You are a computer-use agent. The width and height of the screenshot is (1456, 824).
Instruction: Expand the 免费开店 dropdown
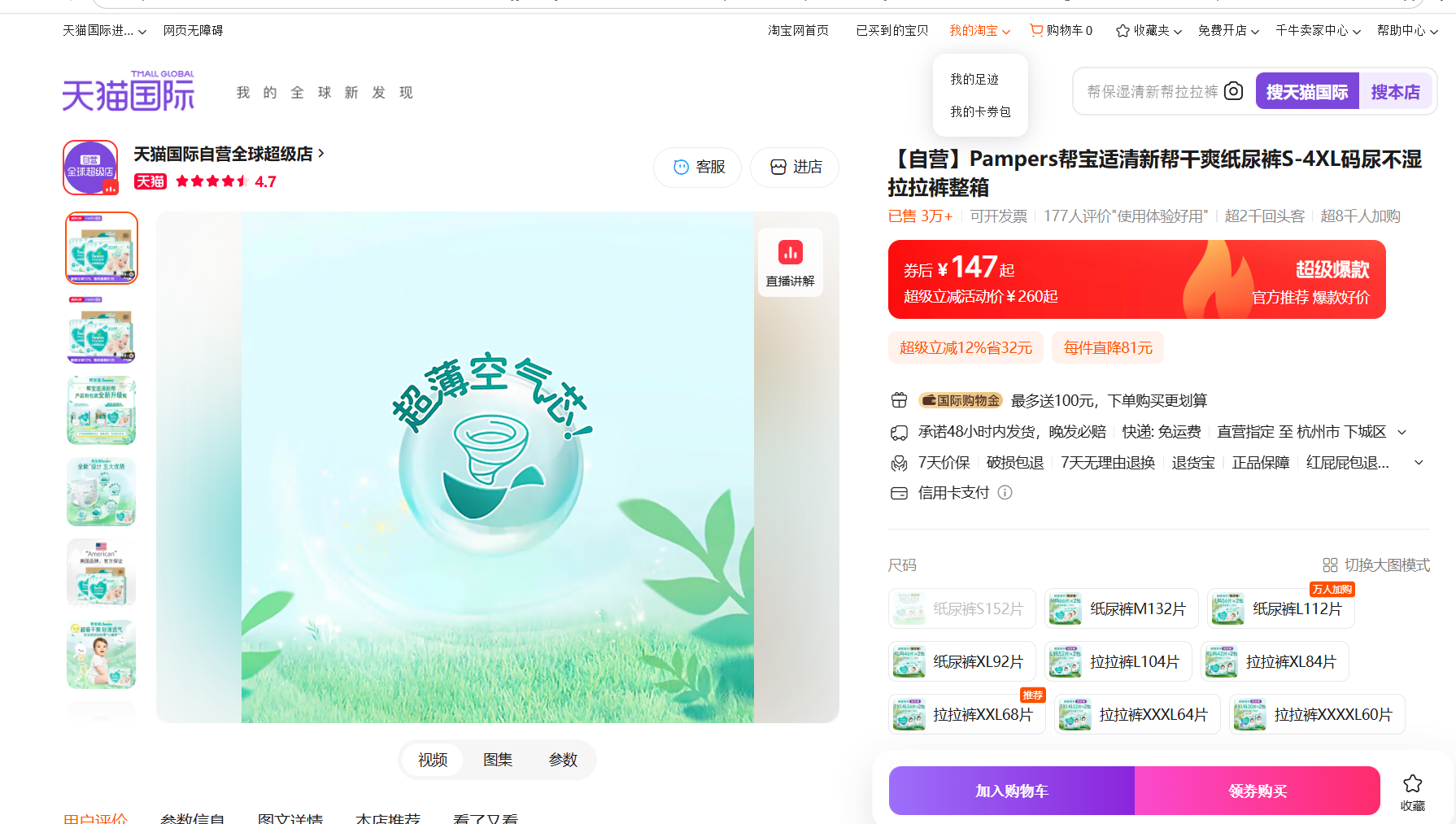click(1228, 31)
